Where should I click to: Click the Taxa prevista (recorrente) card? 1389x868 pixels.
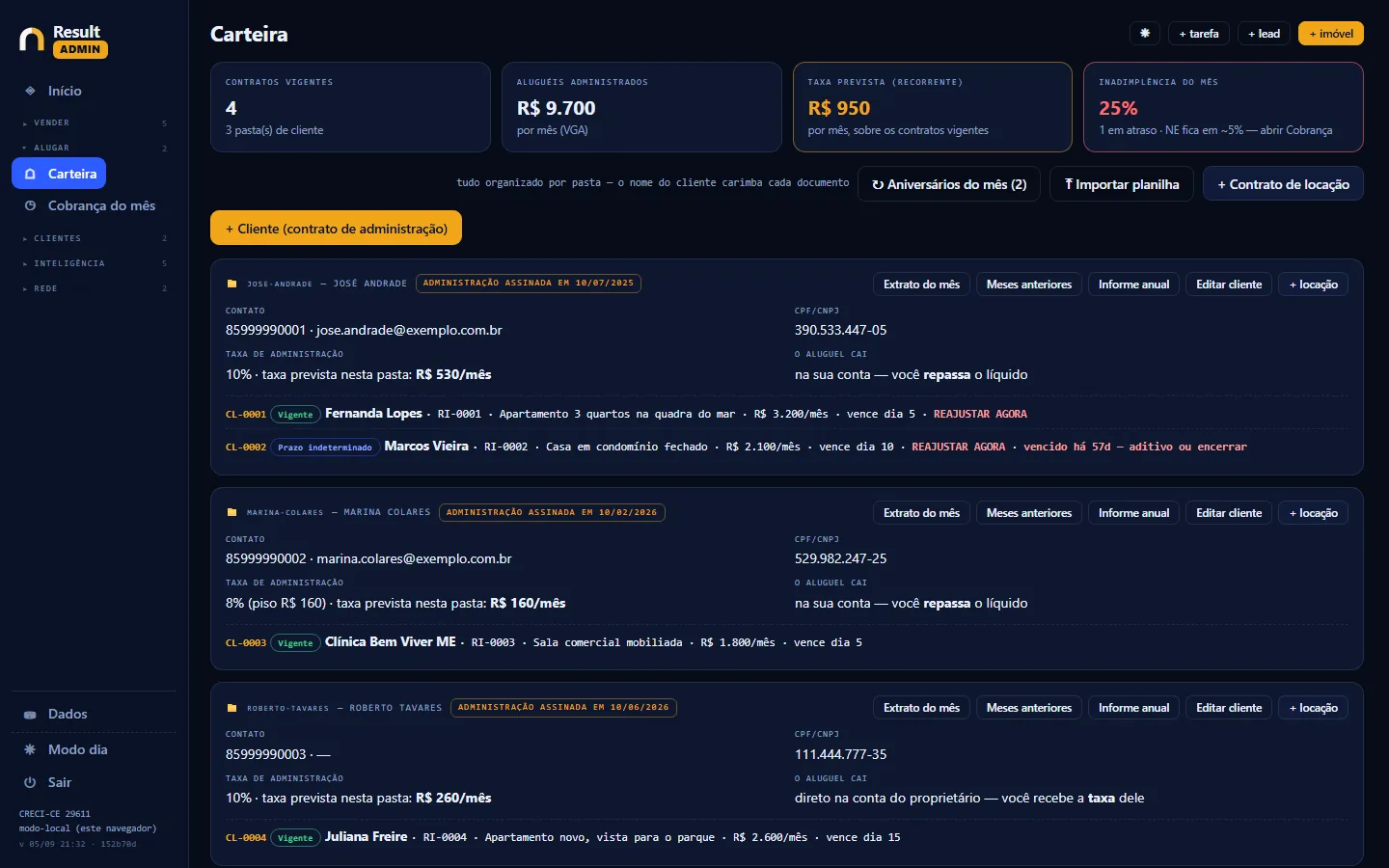click(932, 107)
